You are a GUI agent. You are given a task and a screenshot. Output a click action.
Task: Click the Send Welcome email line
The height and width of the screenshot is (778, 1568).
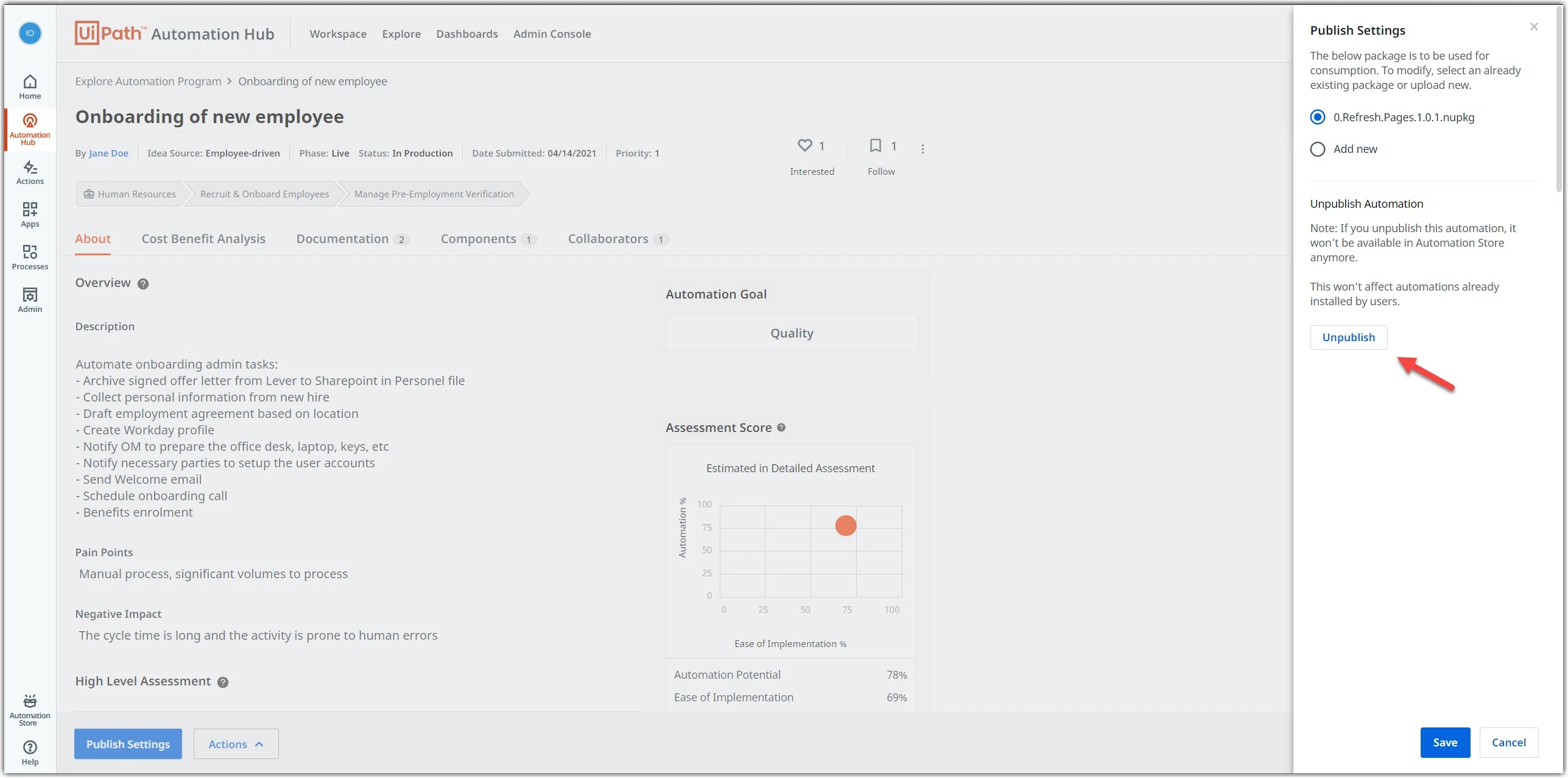pos(139,479)
